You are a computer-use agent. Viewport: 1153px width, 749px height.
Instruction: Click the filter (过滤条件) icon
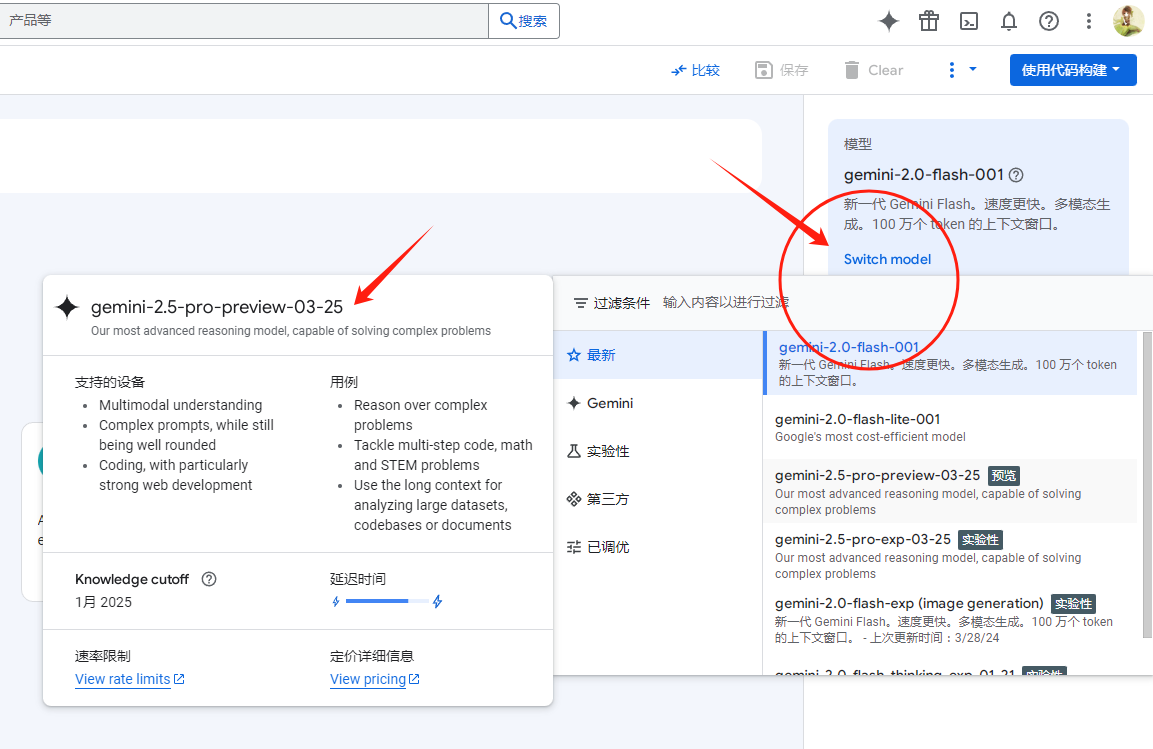point(581,303)
